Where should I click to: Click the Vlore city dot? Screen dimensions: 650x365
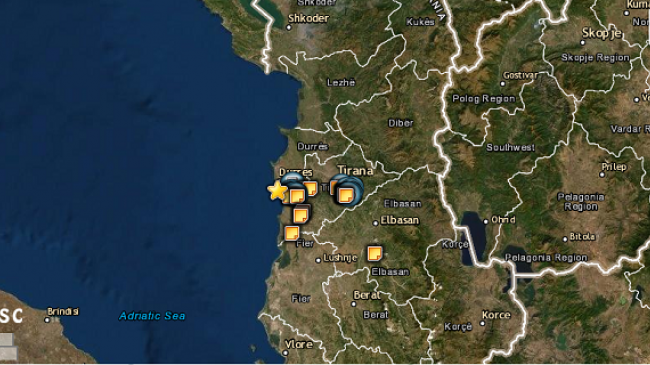point(285,353)
